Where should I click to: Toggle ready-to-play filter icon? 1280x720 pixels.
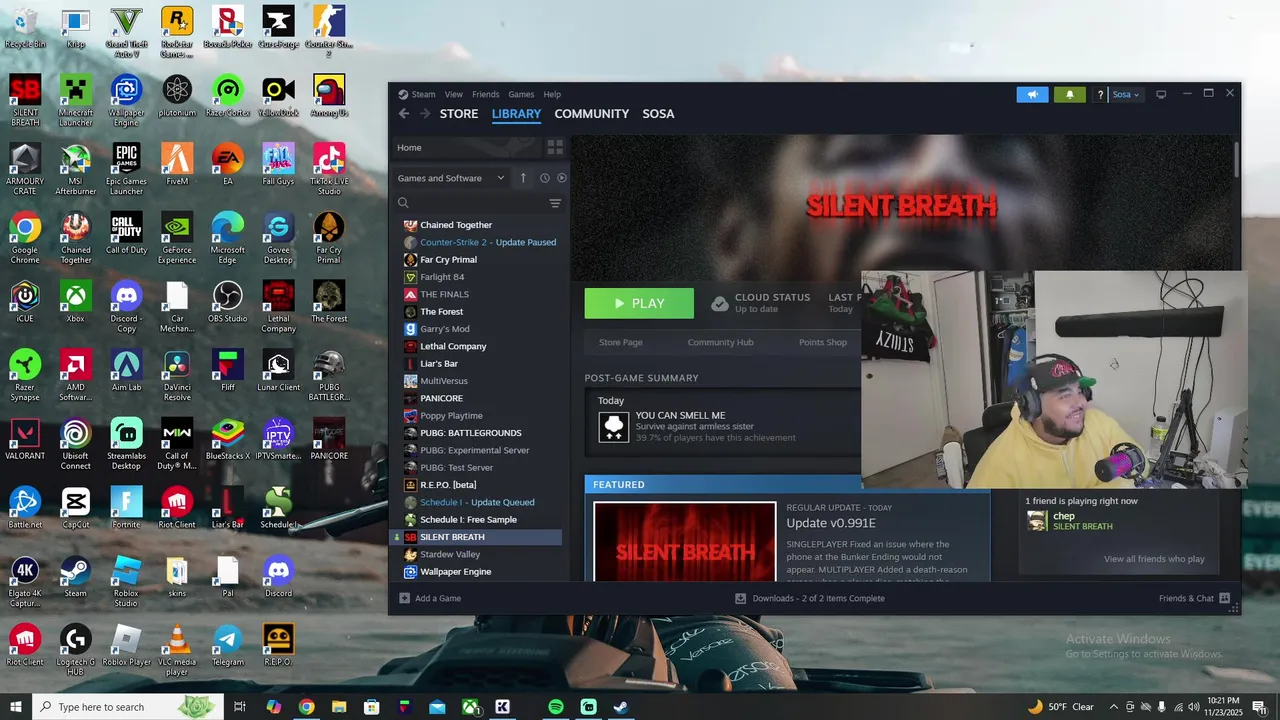561,178
